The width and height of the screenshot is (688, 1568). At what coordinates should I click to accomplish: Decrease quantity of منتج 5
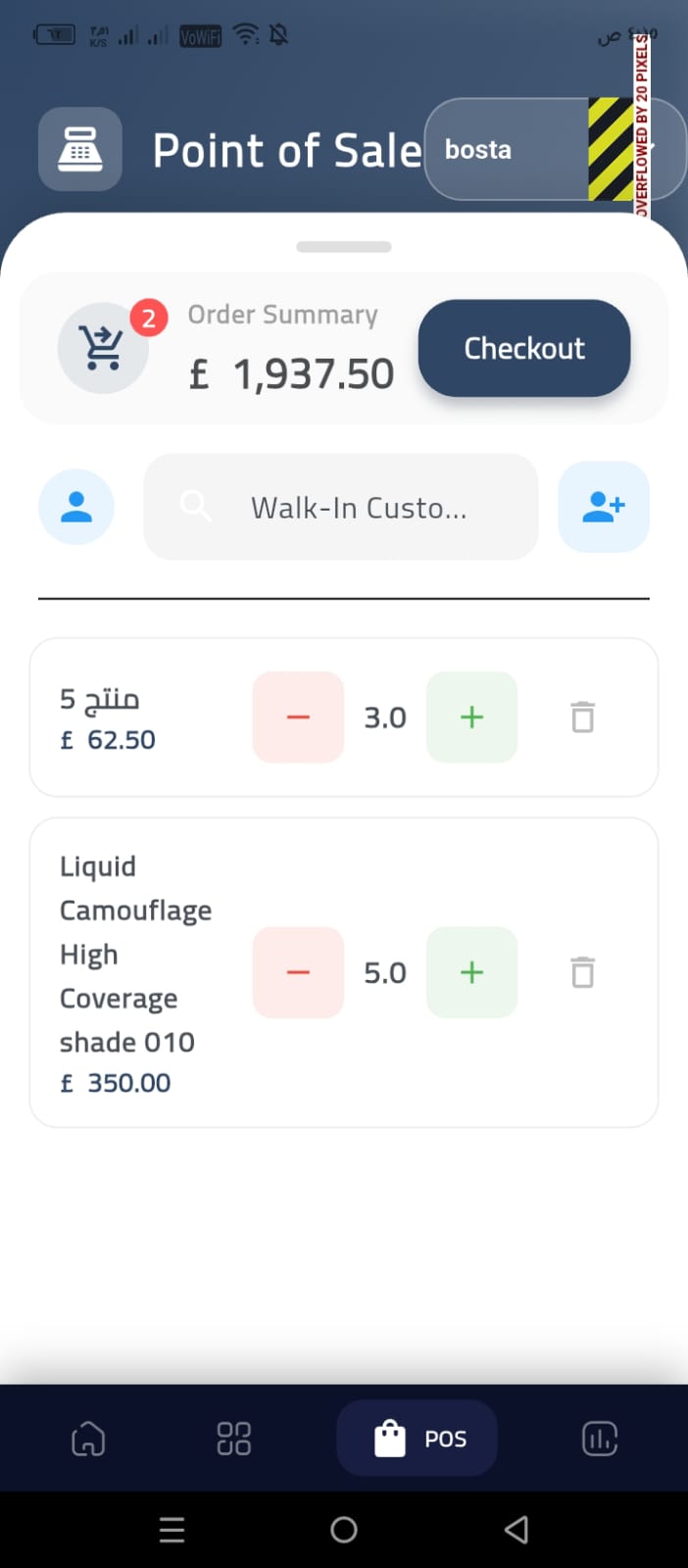tap(298, 717)
